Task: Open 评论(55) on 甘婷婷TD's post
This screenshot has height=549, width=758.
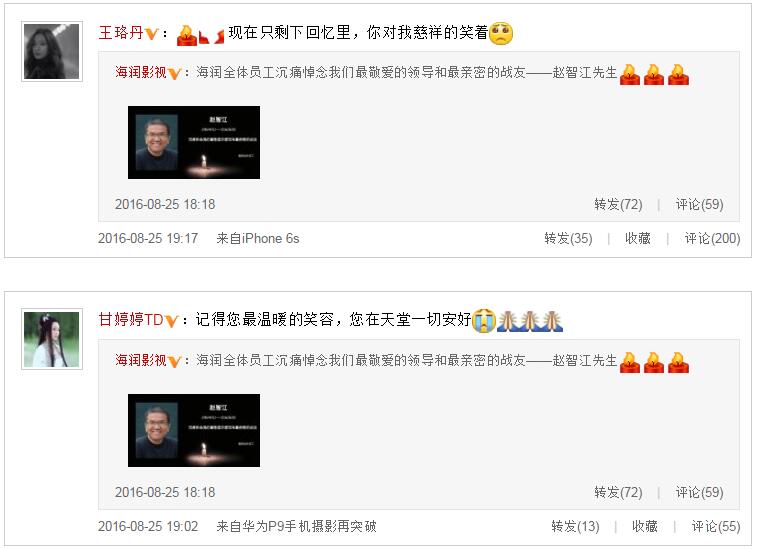Action: [x=716, y=527]
